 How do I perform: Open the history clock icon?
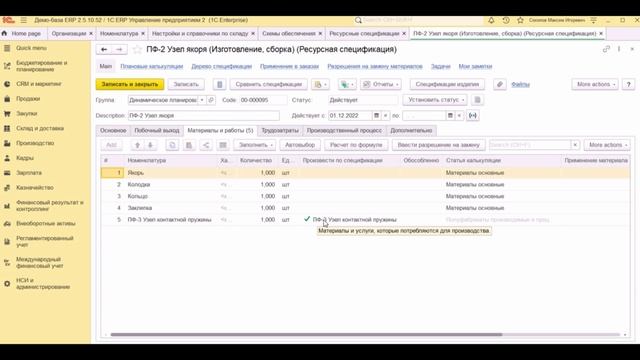[x=506, y=20]
